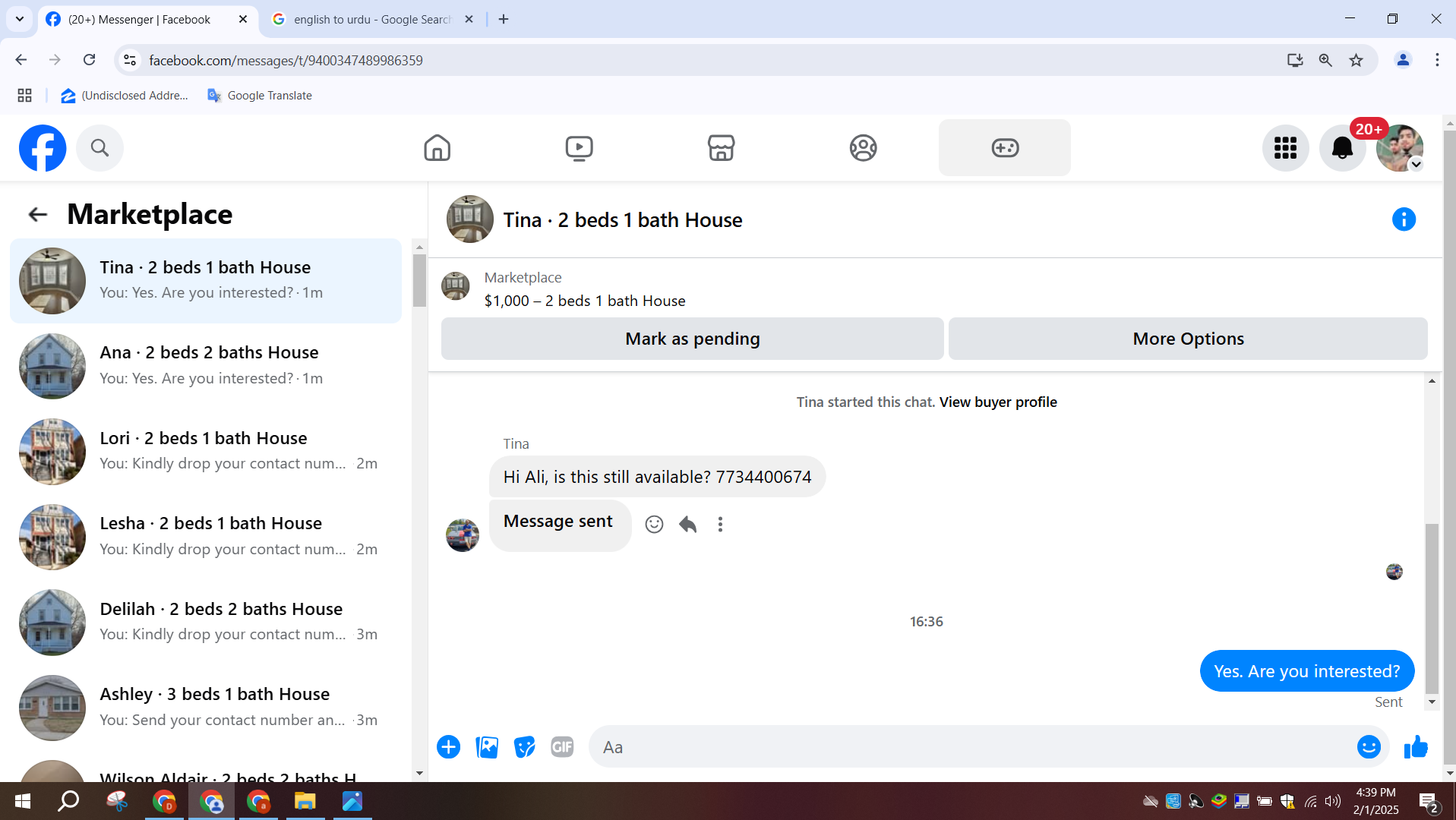React to Message sent with emoji

pyautogui.click(x=654, y=525)
